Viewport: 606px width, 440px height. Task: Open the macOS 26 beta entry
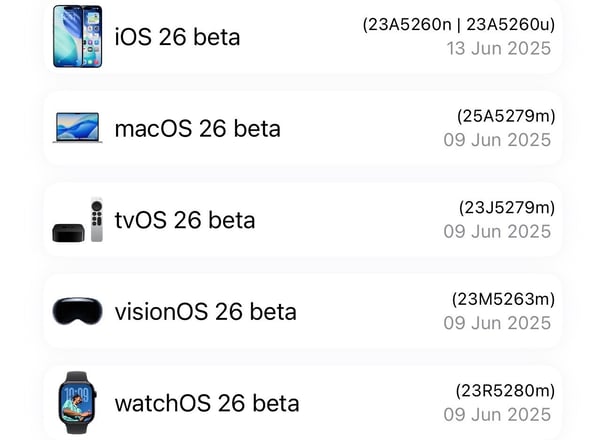303,128
